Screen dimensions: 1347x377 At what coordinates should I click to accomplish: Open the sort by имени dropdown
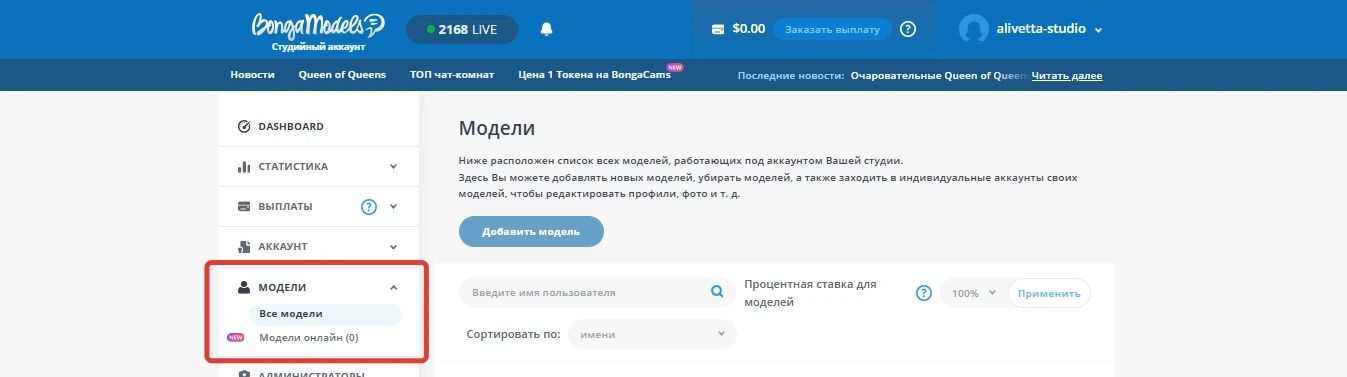click(x=652, y=334)
